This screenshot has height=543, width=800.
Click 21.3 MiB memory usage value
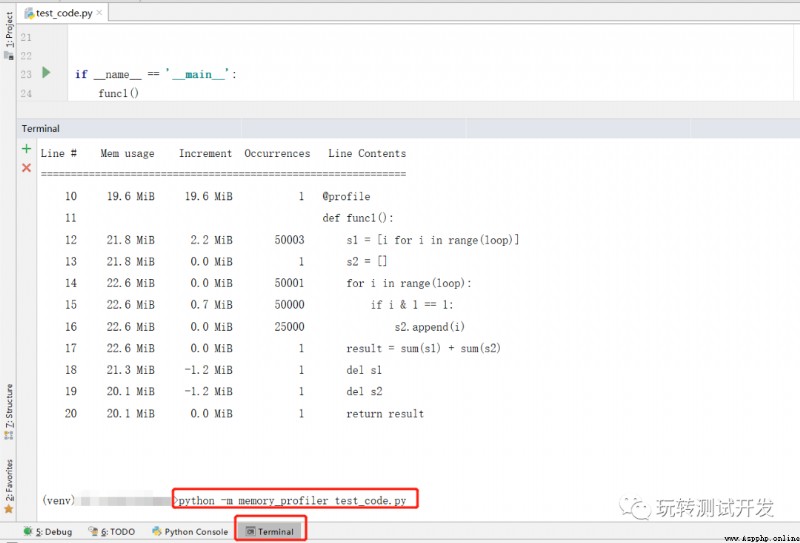pyautogui.click(x=131, y=370)
